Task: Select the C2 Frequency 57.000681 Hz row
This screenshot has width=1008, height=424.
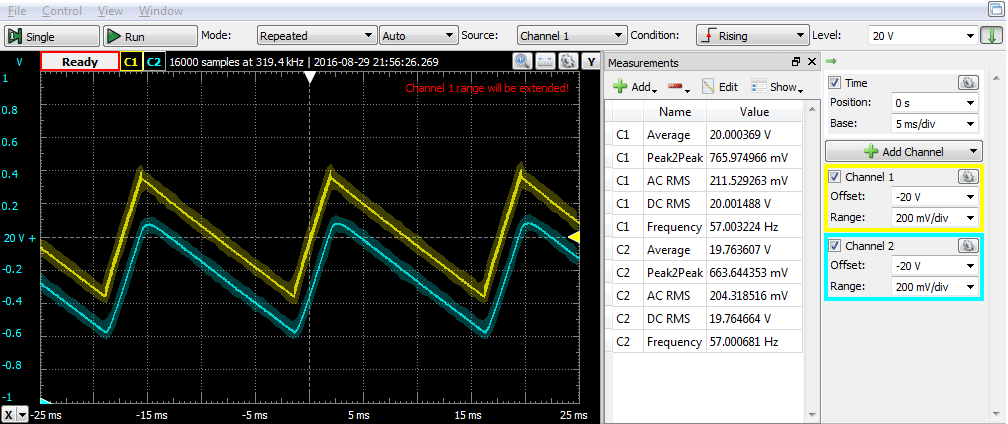Action: [707, 342]
